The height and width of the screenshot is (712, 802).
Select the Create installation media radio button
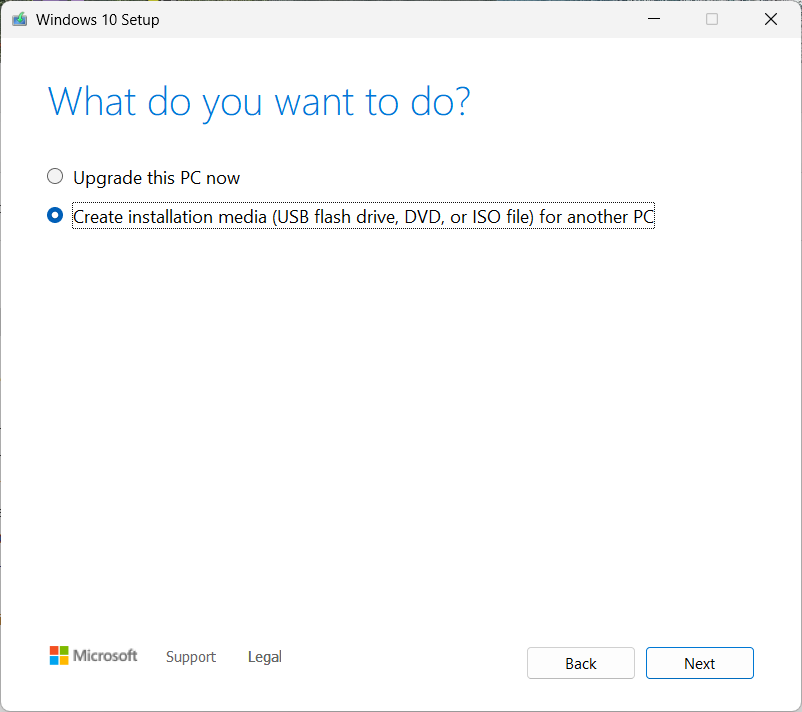click(x=55, y=215)
